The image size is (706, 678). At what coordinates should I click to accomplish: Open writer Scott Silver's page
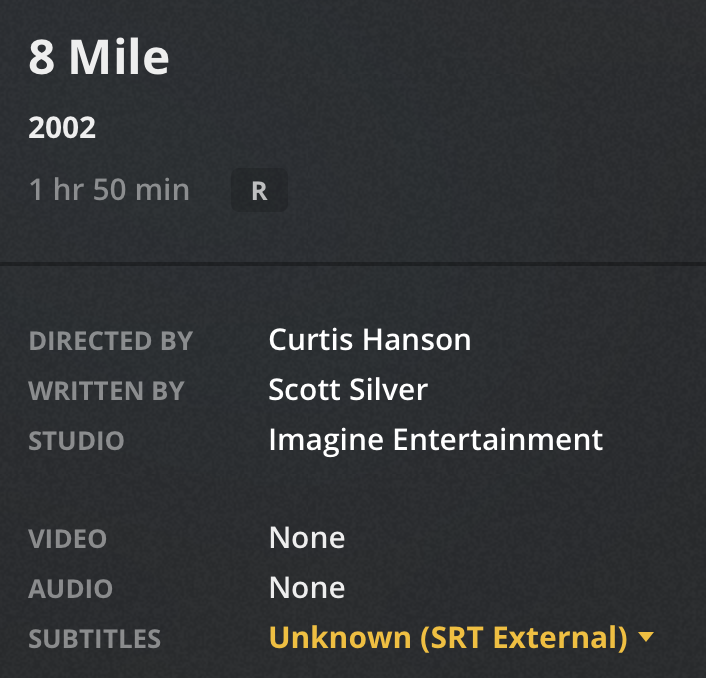[x=347, y=389]
